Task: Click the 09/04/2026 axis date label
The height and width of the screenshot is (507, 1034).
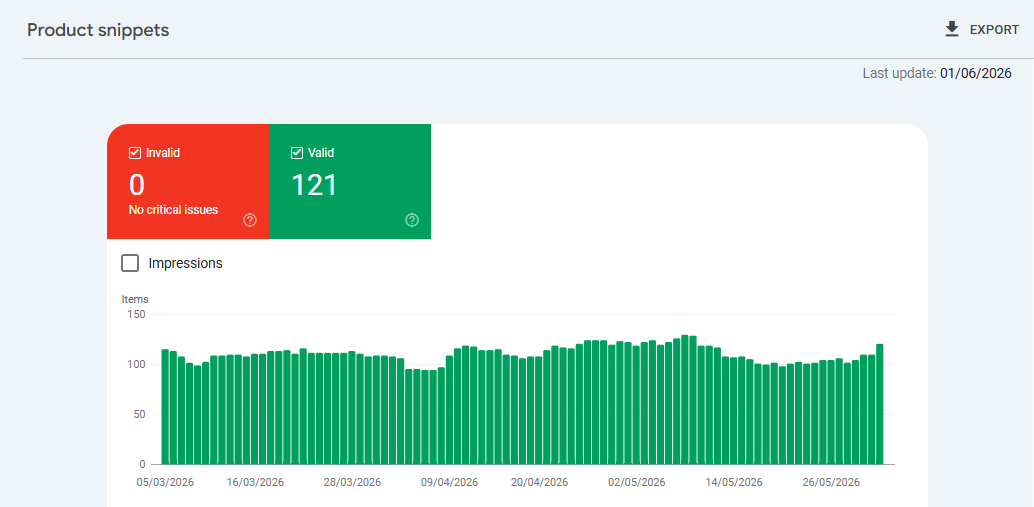Action: (450, 483)
